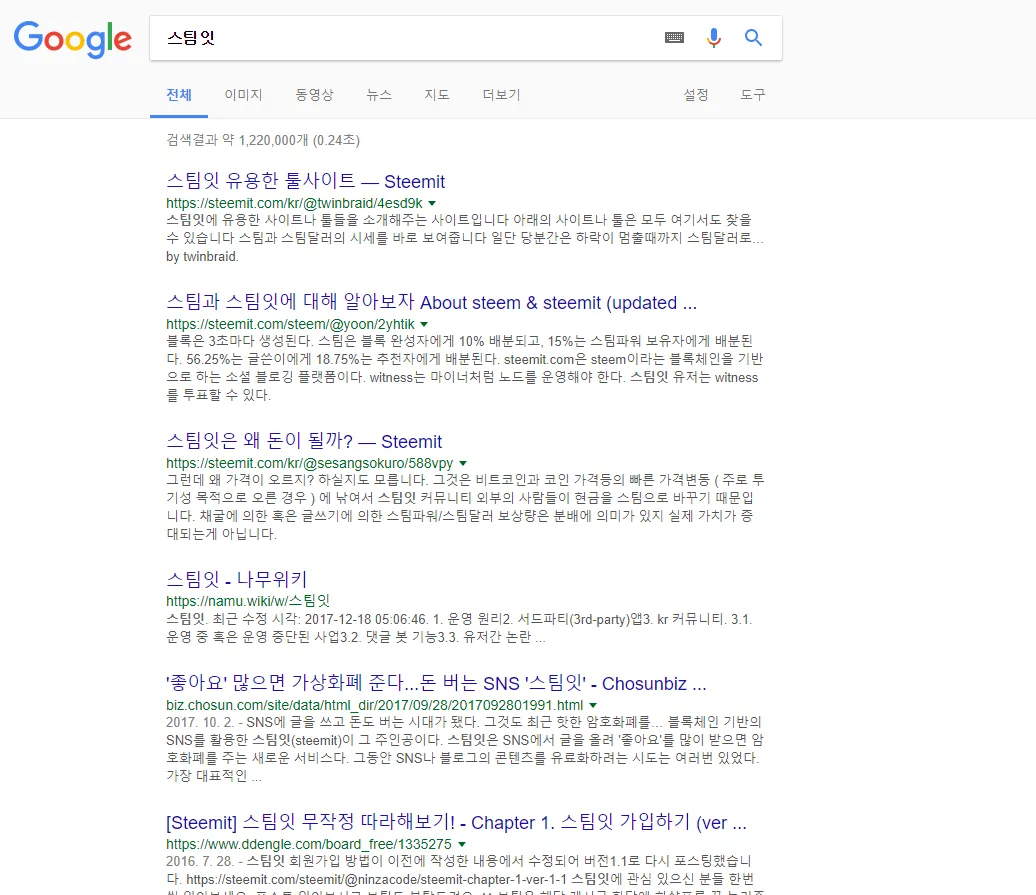Click the 'by twinbraid.' snippet text
This screenshot has height=895, width=1036.
tap(202, 256)
